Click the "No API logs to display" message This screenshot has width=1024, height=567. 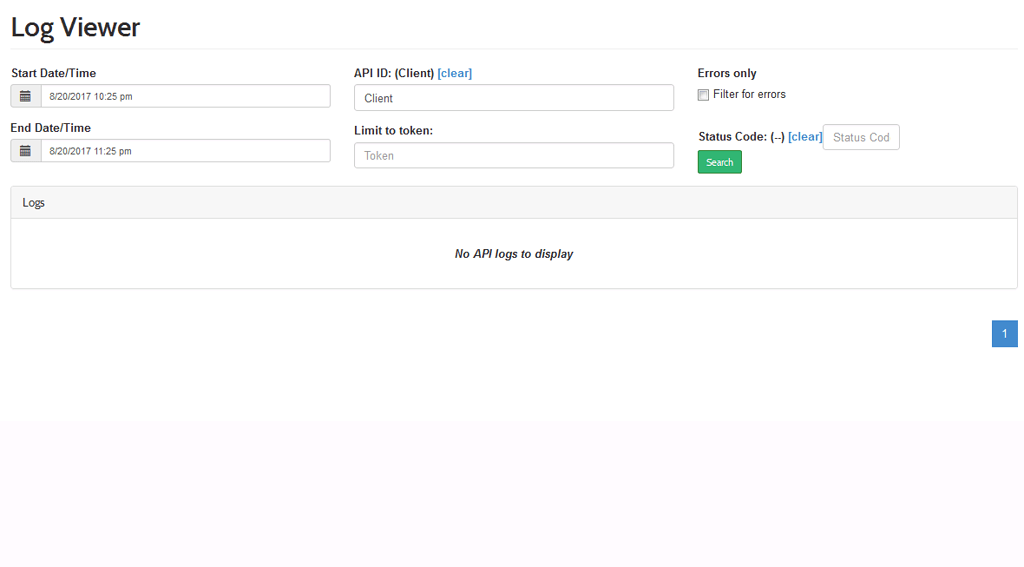point(513,254)
